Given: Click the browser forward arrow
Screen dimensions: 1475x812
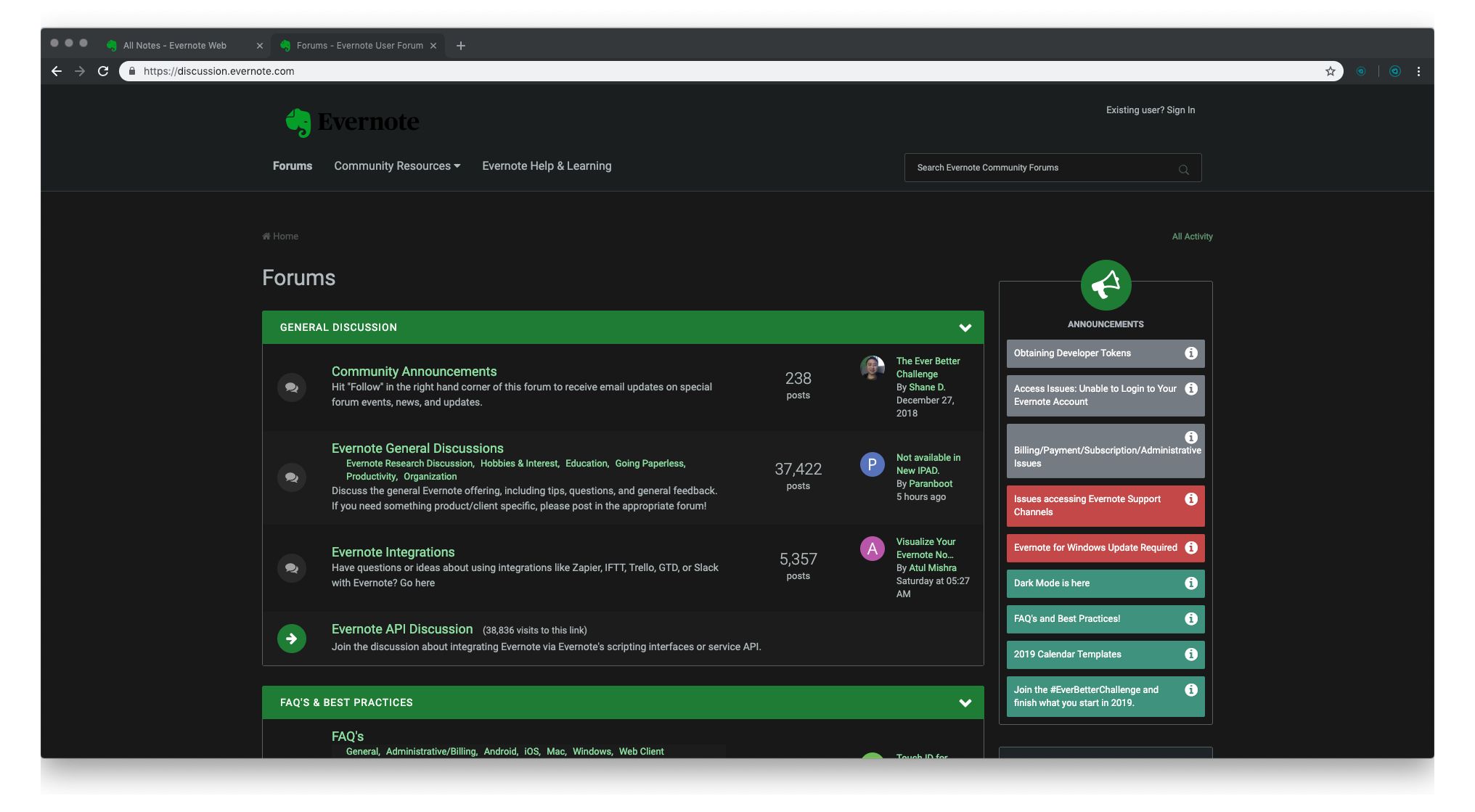Looking at the screenshot, I should tap(80, 71).
